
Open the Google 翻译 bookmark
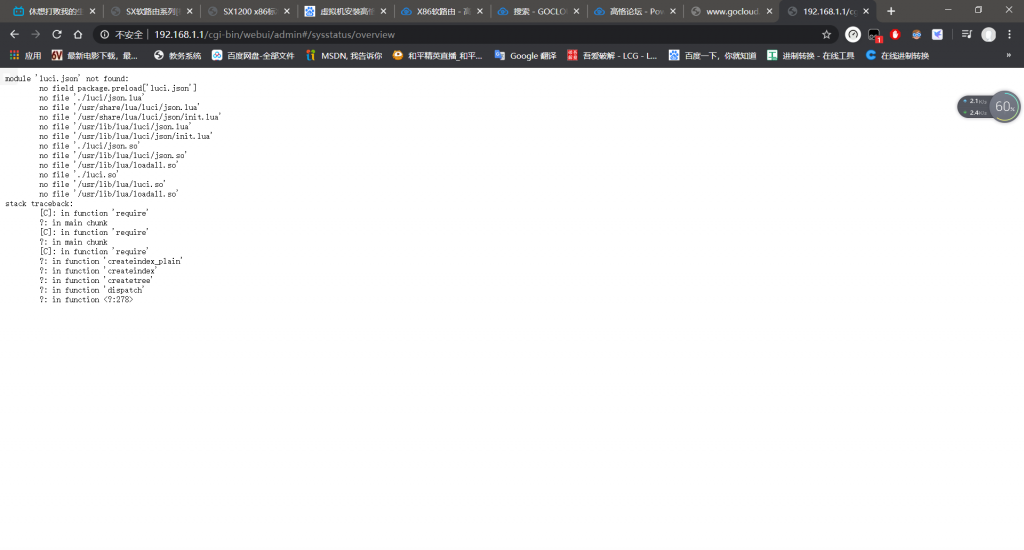[x=526, y=56]
